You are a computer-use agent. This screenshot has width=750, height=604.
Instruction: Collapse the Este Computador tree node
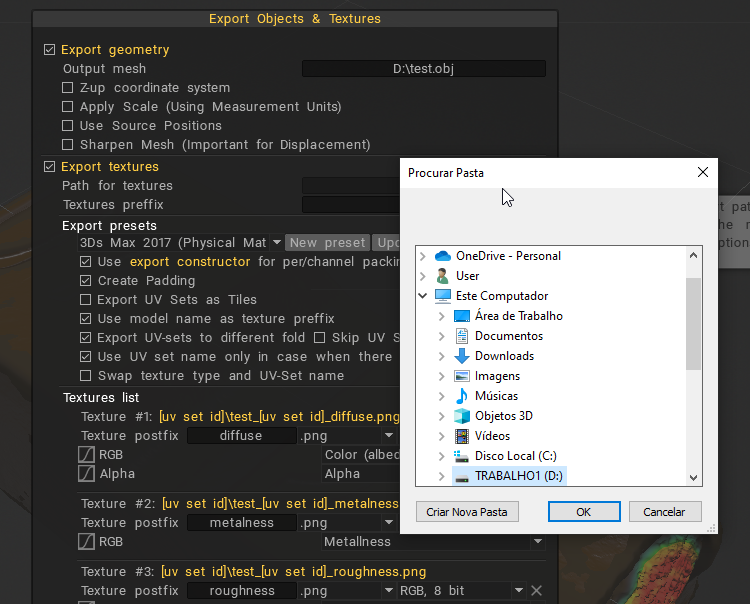pyautogui.click(x=424, y=296)
